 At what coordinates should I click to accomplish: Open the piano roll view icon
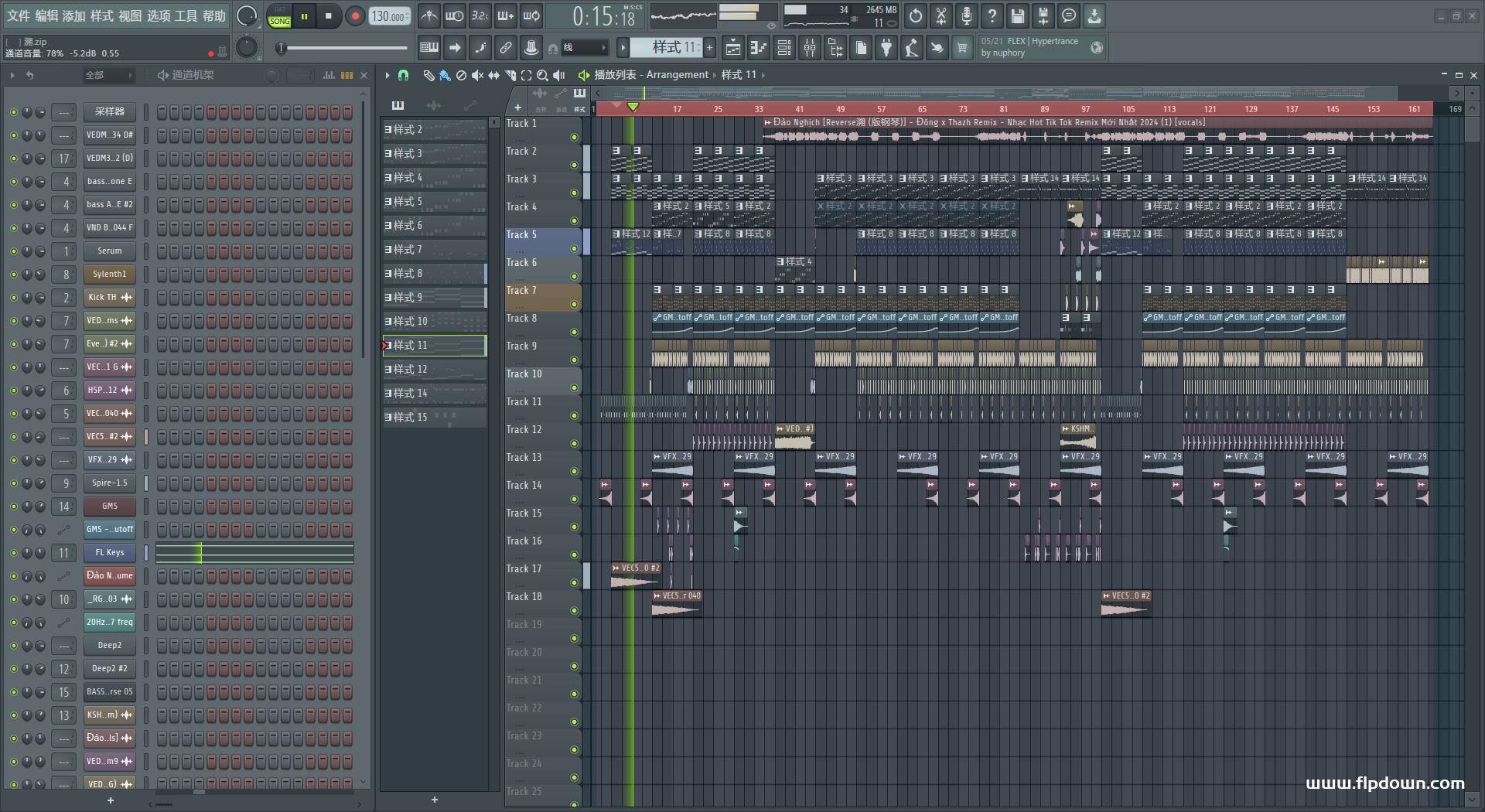pyautogui.click(x=759, y=48)
